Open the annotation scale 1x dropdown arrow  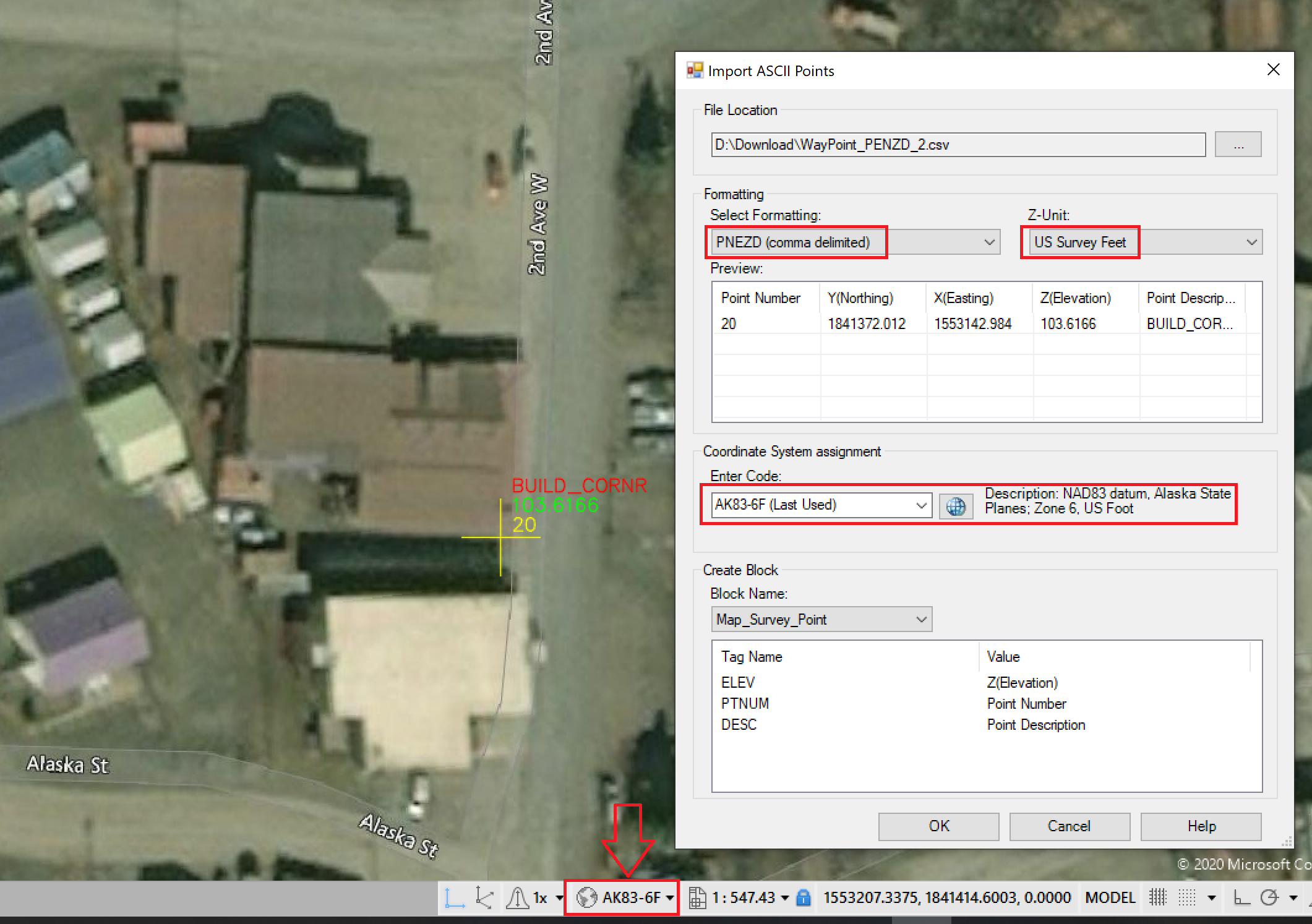click(x=559, y=897)
